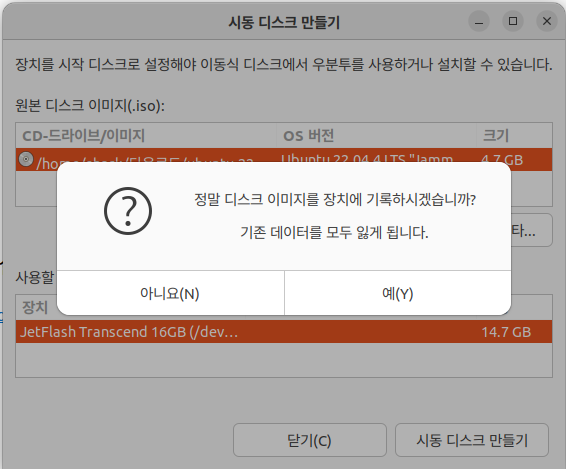Select the JetFlash Transcend 16GB device row
The height and width of the screenshot is (469, 566).
(x=284, y=331)
